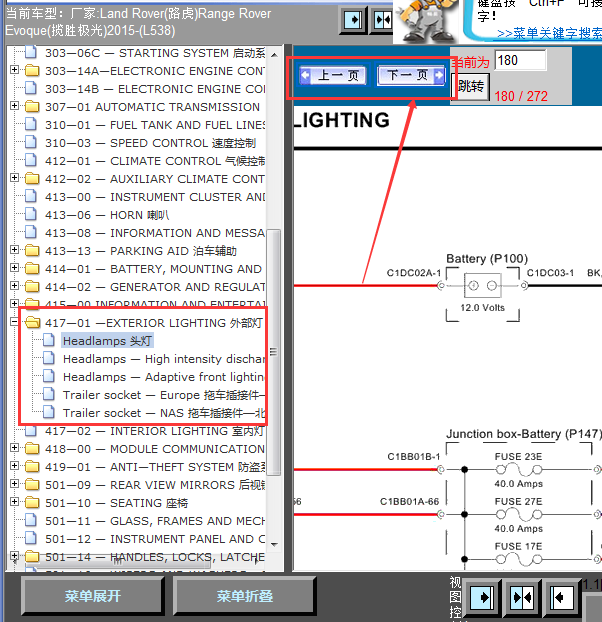
Task: Click the tree scrollbar up arrow
Action: tap(274, 55)
